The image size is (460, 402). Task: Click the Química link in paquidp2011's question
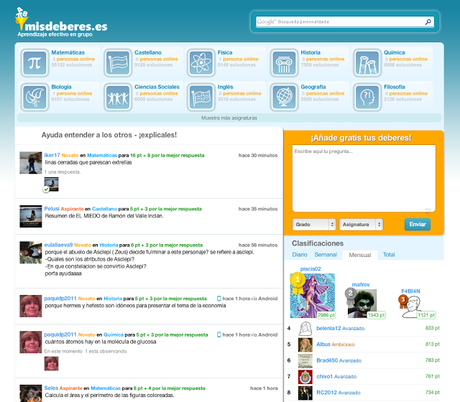click(x=113, y=335)
